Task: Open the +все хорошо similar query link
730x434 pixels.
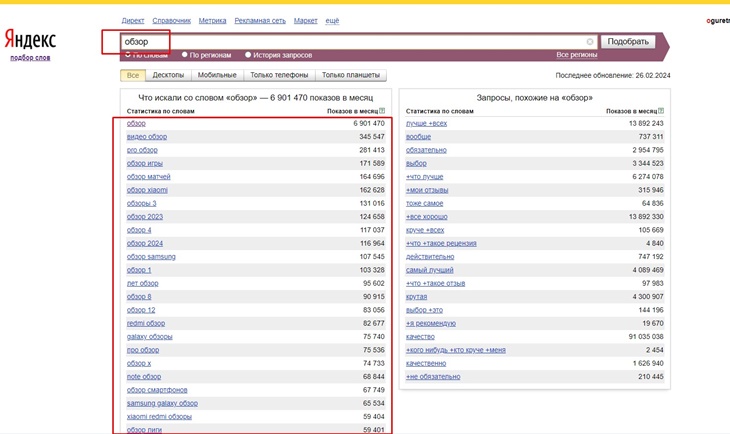Action: pyautogui.click(x=426, y=217)
